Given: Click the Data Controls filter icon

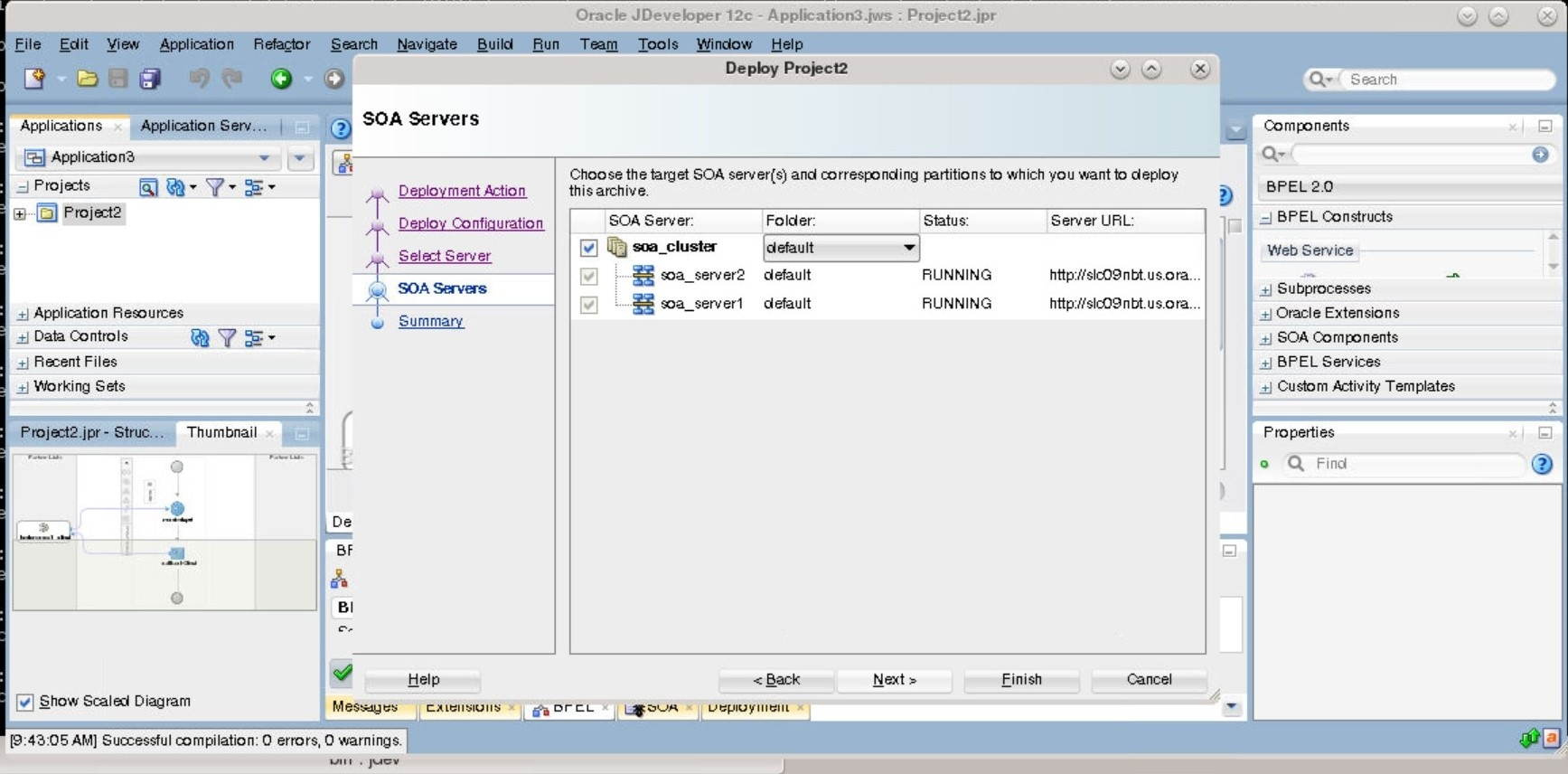Looking at the screenshot, I should coord(227,337).
